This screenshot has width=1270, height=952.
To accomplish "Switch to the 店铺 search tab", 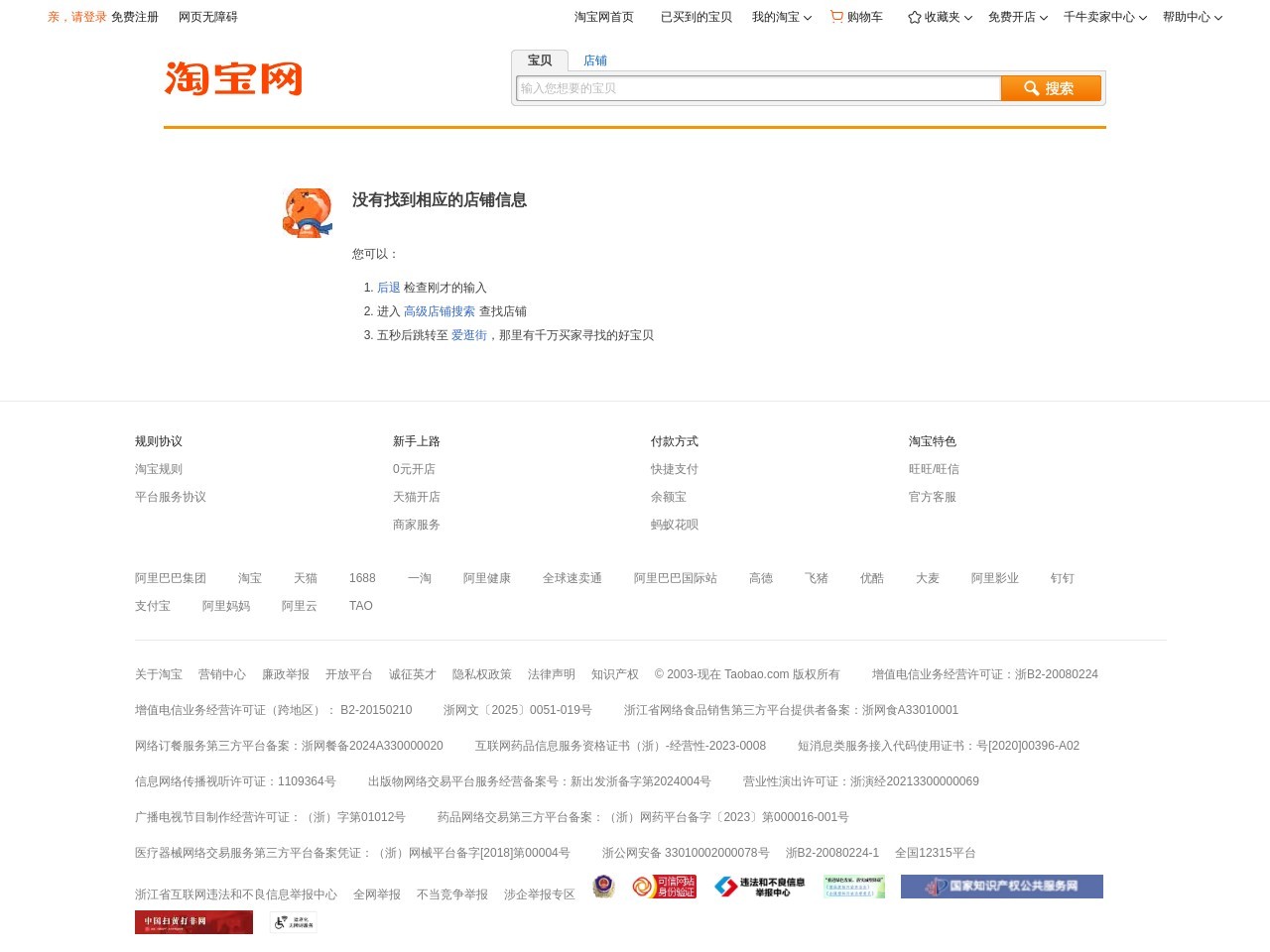I will pos(595,60).
